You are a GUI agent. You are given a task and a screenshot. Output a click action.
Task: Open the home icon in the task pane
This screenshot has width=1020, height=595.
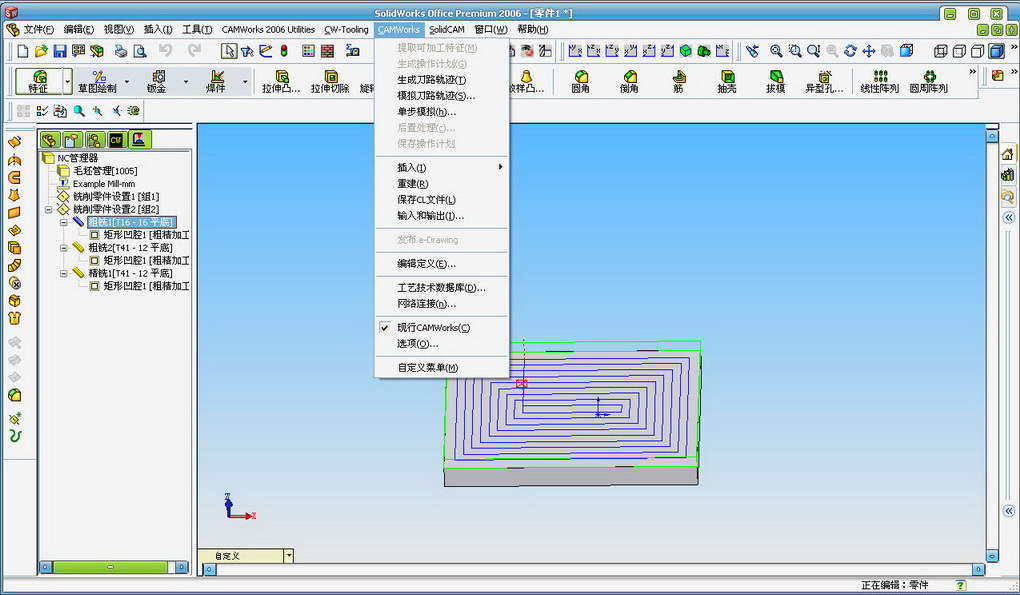coord(1008,154)
